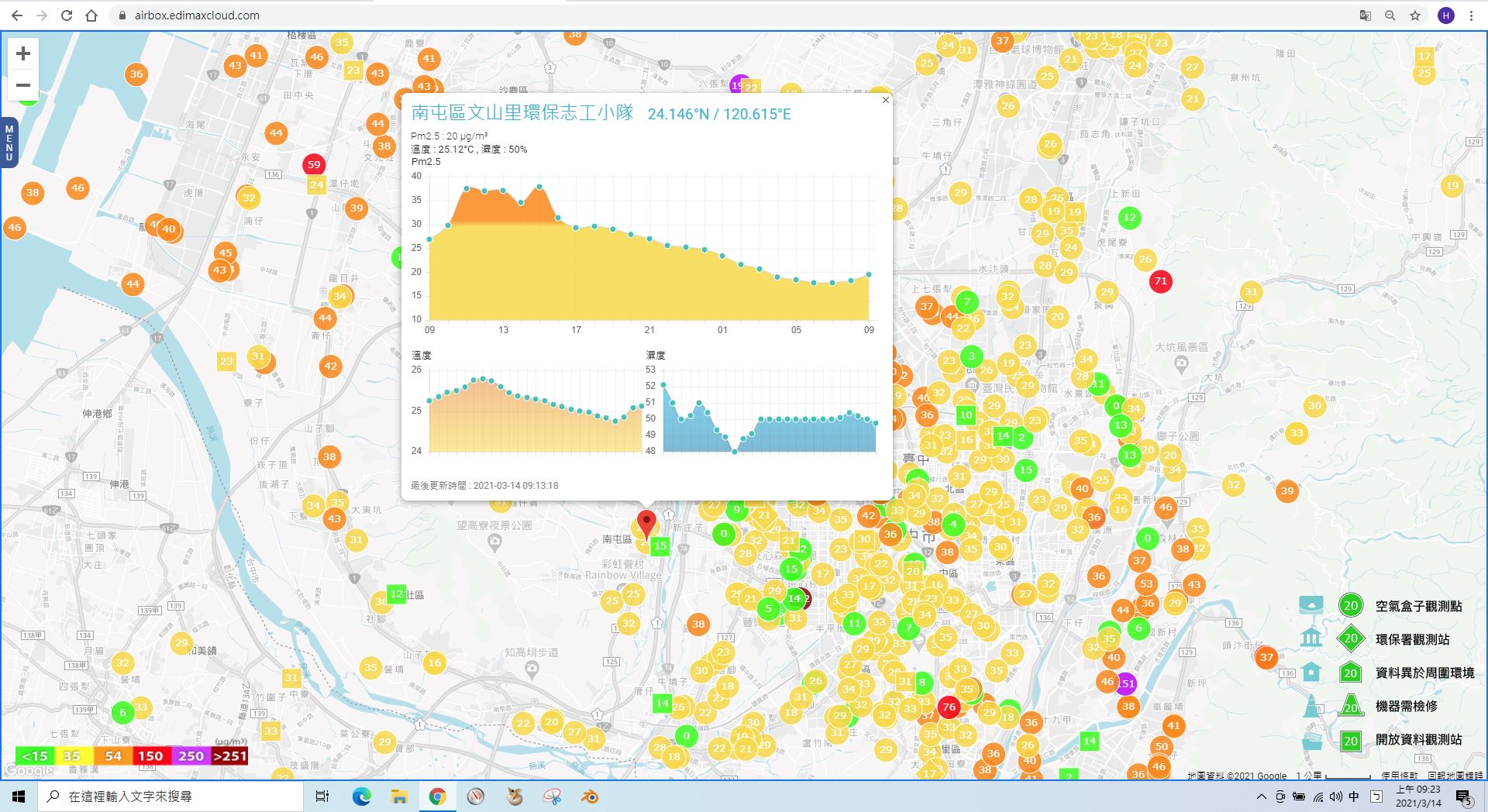Image resolution: width=1488 pixels, height=812 pixels.
Task: Reload the airbox page
Action: (67, 15)
